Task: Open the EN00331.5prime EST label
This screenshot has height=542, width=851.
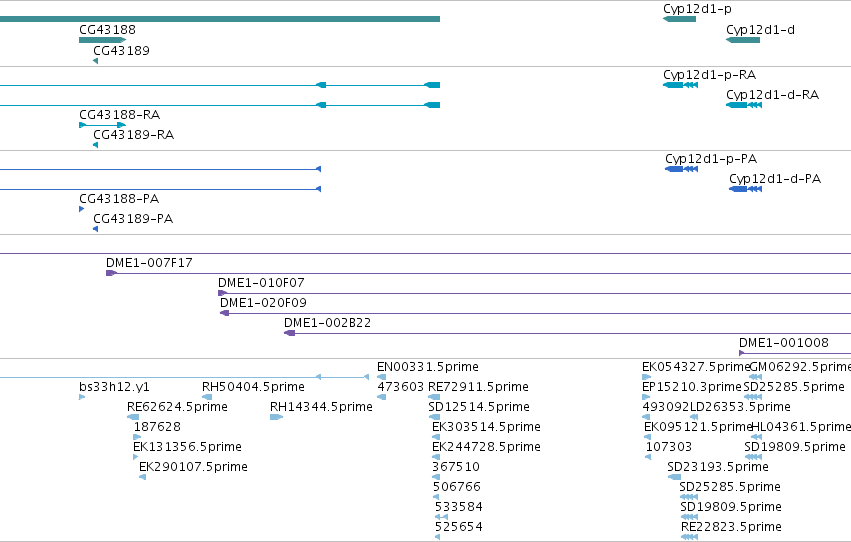Action: click(x=428, y=367)
